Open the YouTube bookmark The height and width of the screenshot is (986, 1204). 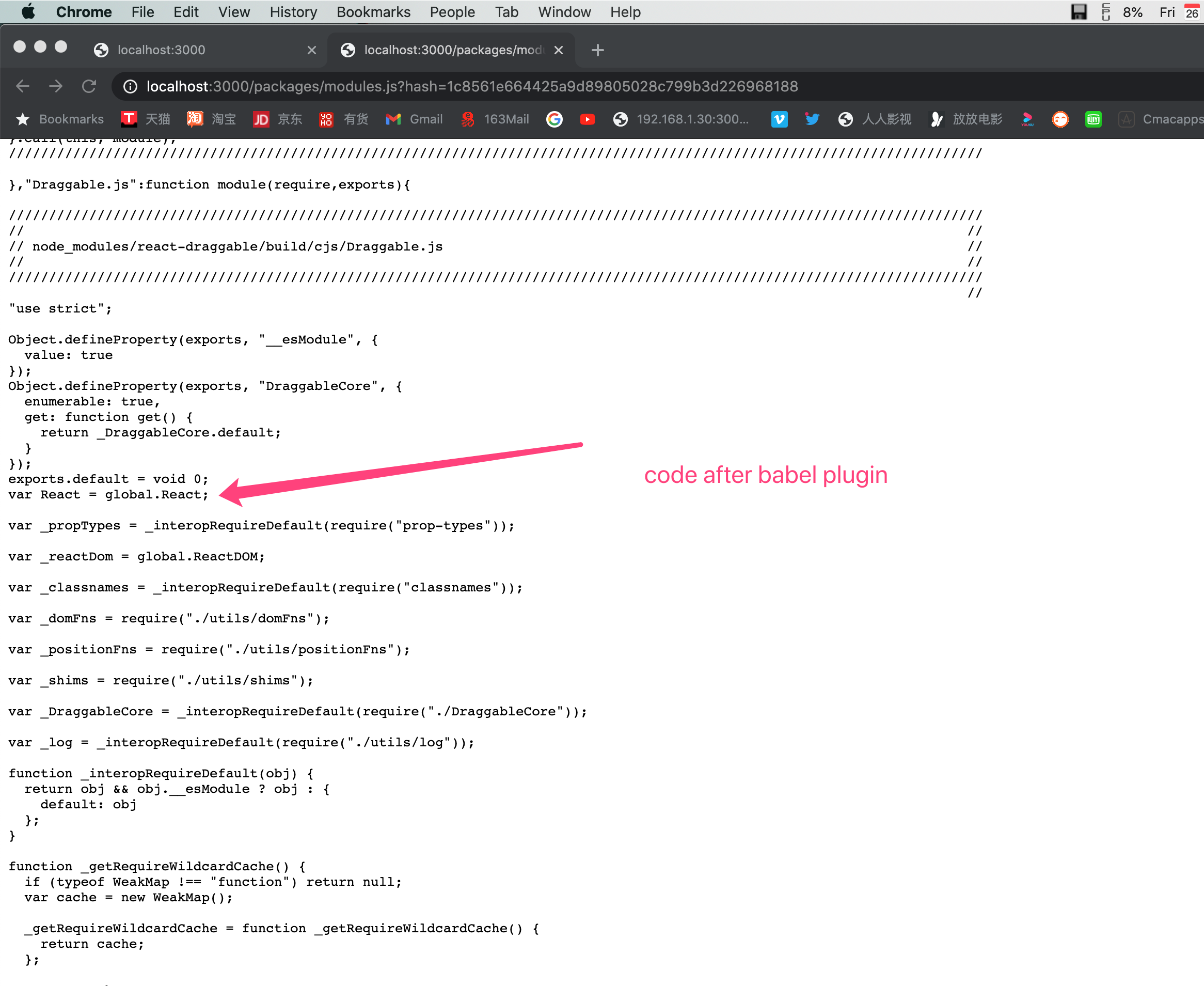coord(588,119)
